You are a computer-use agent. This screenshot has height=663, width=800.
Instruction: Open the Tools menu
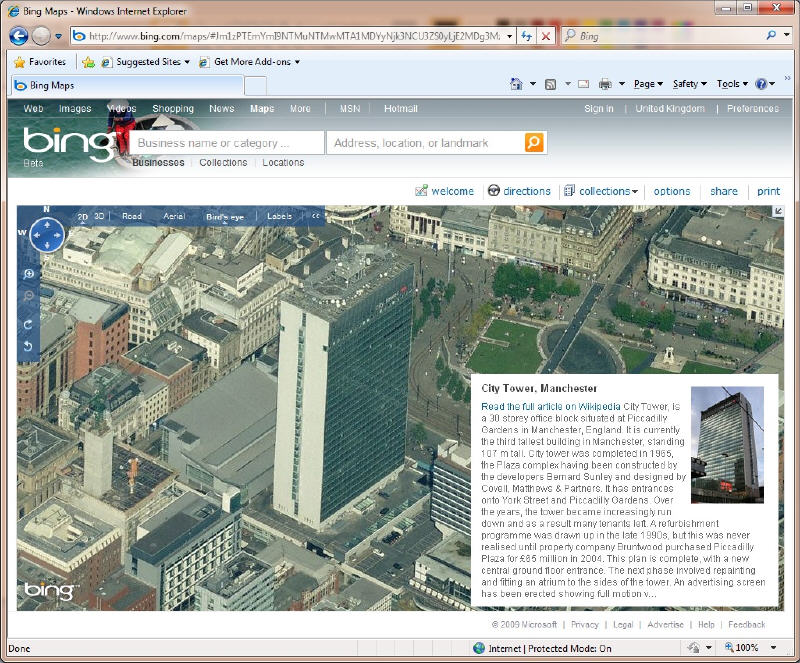coord(732,84)
